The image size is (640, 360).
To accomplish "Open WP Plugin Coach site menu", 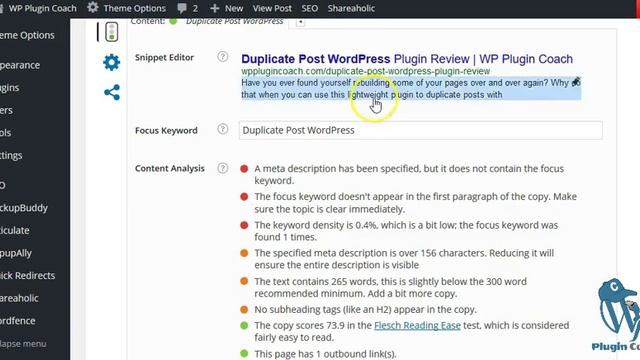I will tap(42, 8).
